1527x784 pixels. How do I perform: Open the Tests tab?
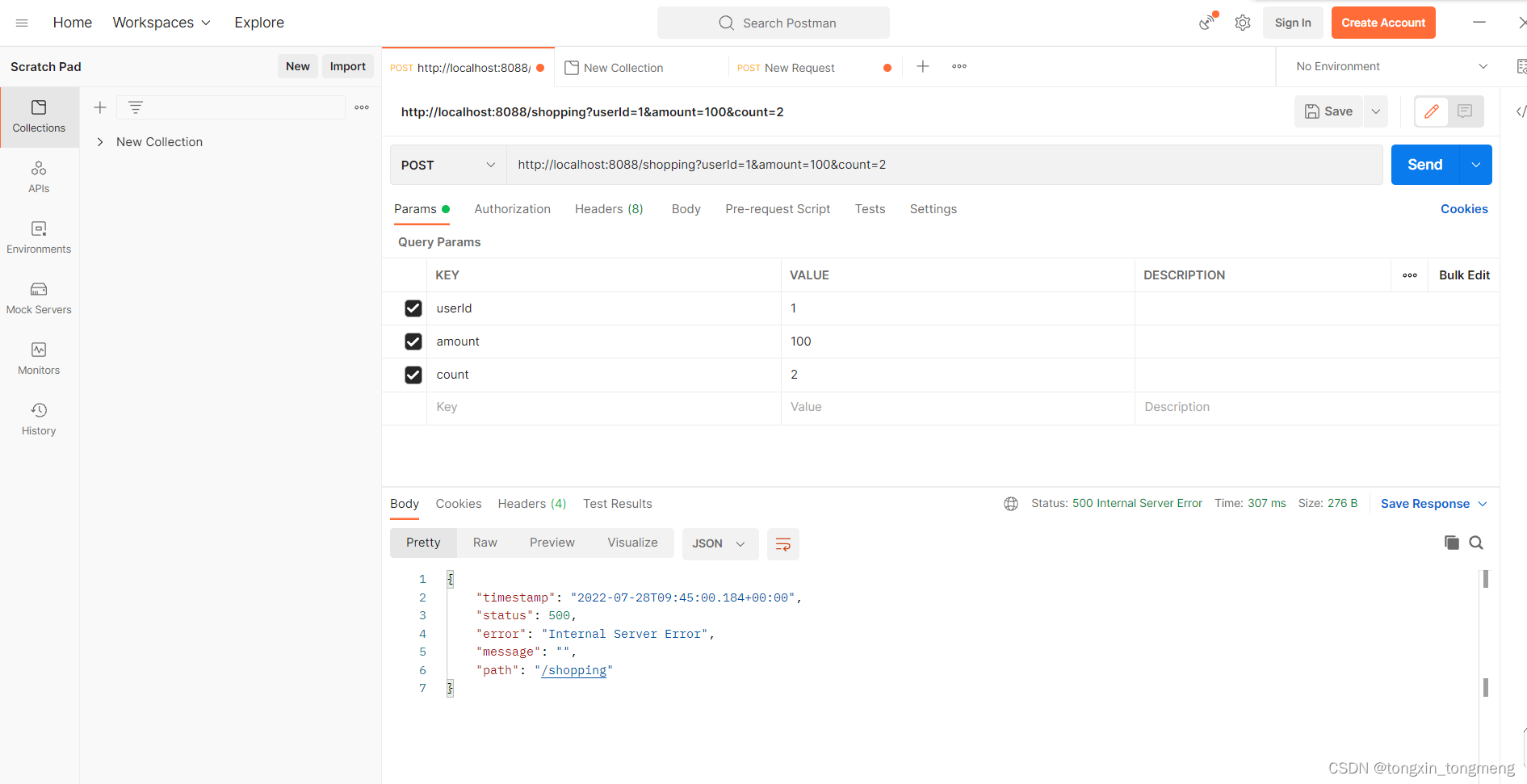tap(870, 209)
